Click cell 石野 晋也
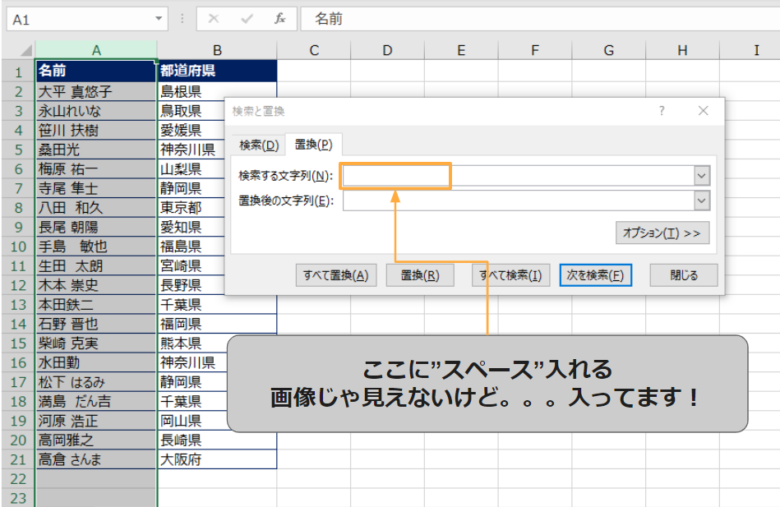 click(96, 324)
